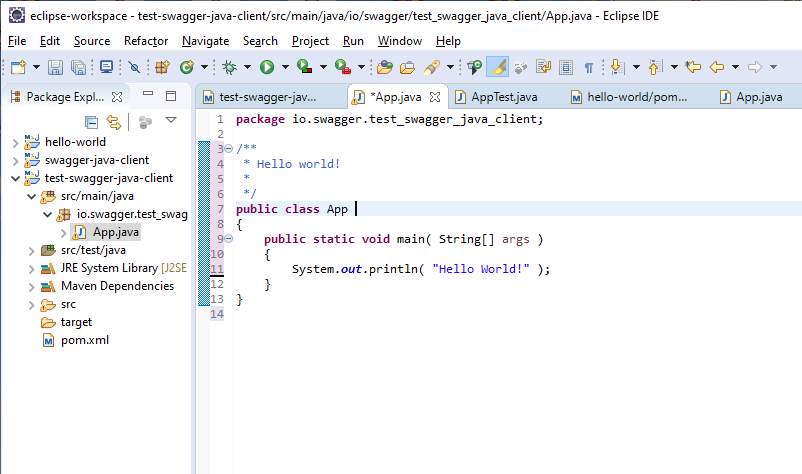802x474 pixels.
Task: Click the Back navigation arrow icon
Action: (716, 67)
